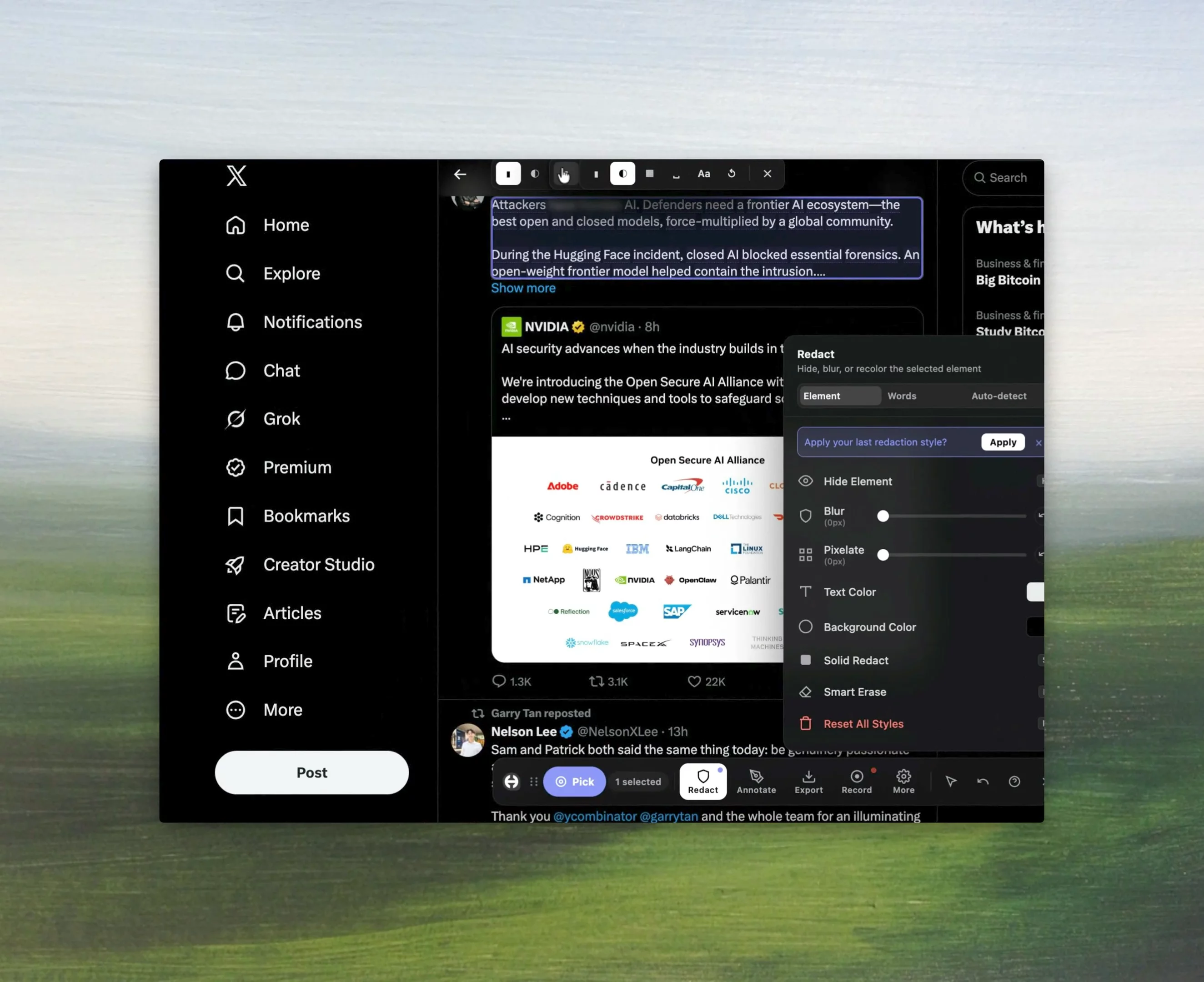
Task: Open Chat from the X sidebar
Action: 262,371
